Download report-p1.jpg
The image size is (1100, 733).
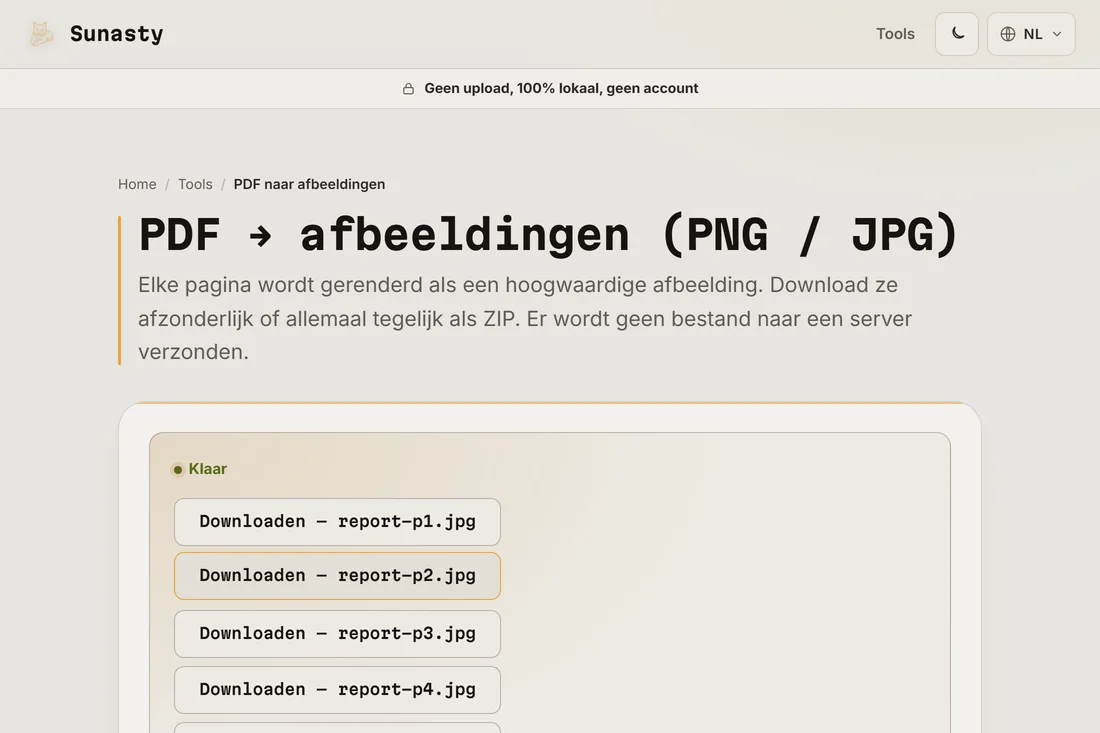pyautogui.click(x=337, y=522)
